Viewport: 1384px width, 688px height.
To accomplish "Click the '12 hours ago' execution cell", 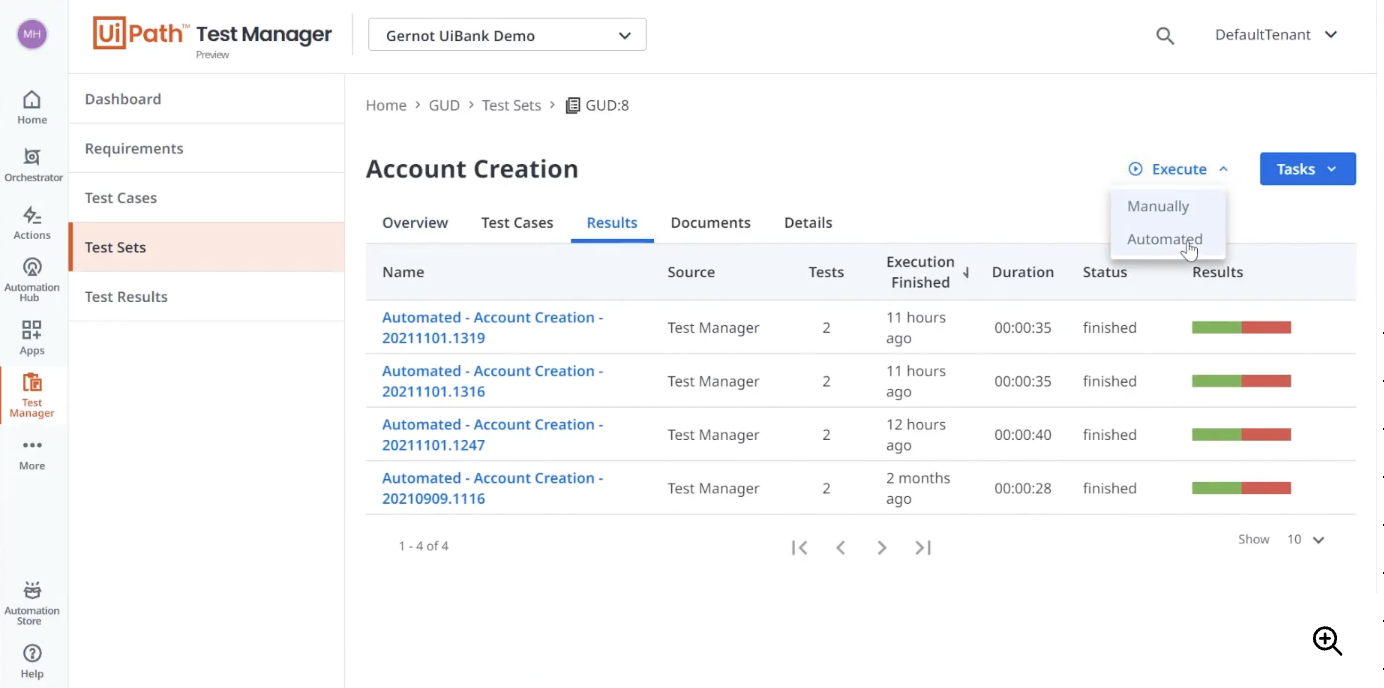I will click(916, 435).
